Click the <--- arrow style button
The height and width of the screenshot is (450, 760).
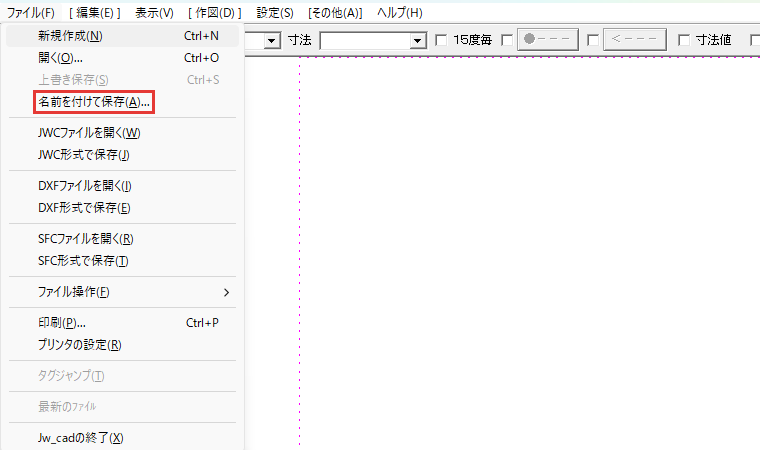pos(634,39)
